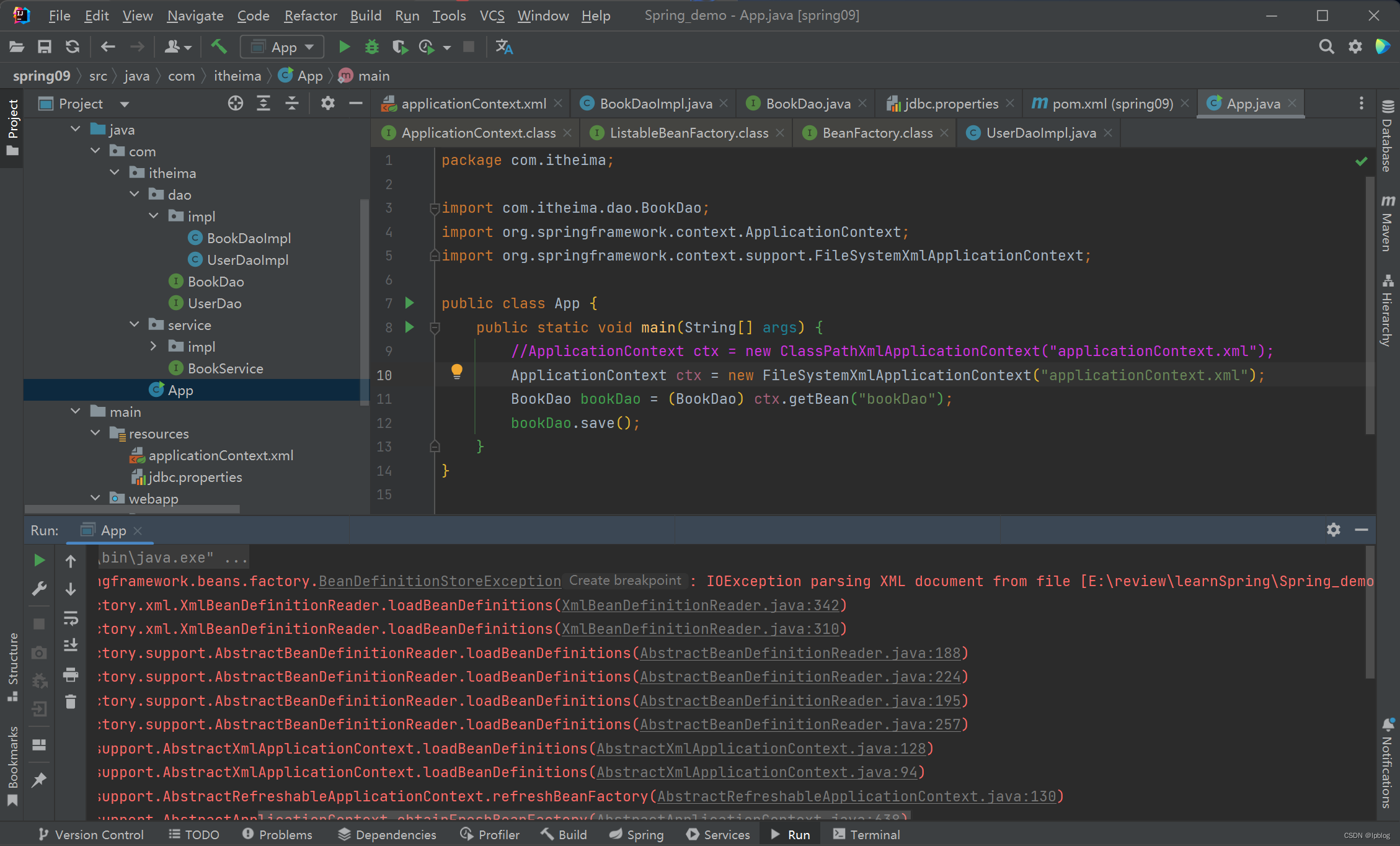Toggle Bookmarks tool window
Screen dimensions: 1400x846
click(x=12, y=765)
